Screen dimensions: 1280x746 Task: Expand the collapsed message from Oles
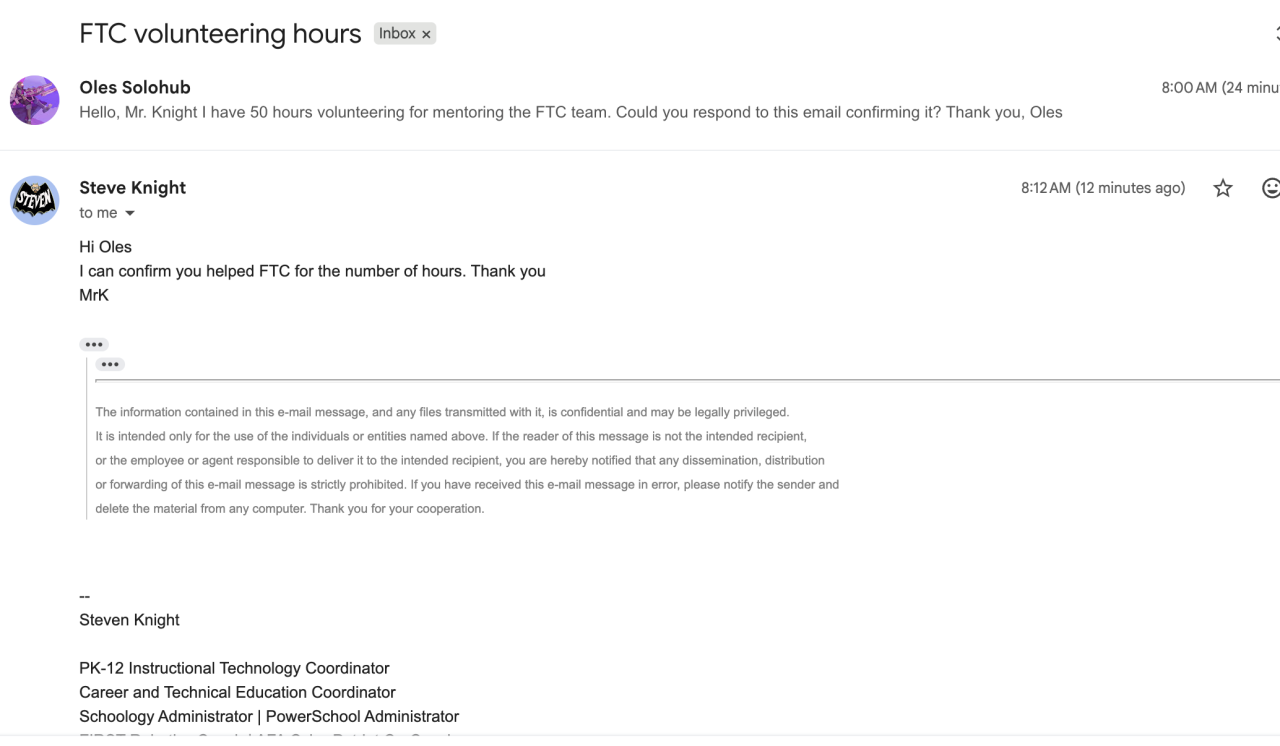(x=570, y=112)
